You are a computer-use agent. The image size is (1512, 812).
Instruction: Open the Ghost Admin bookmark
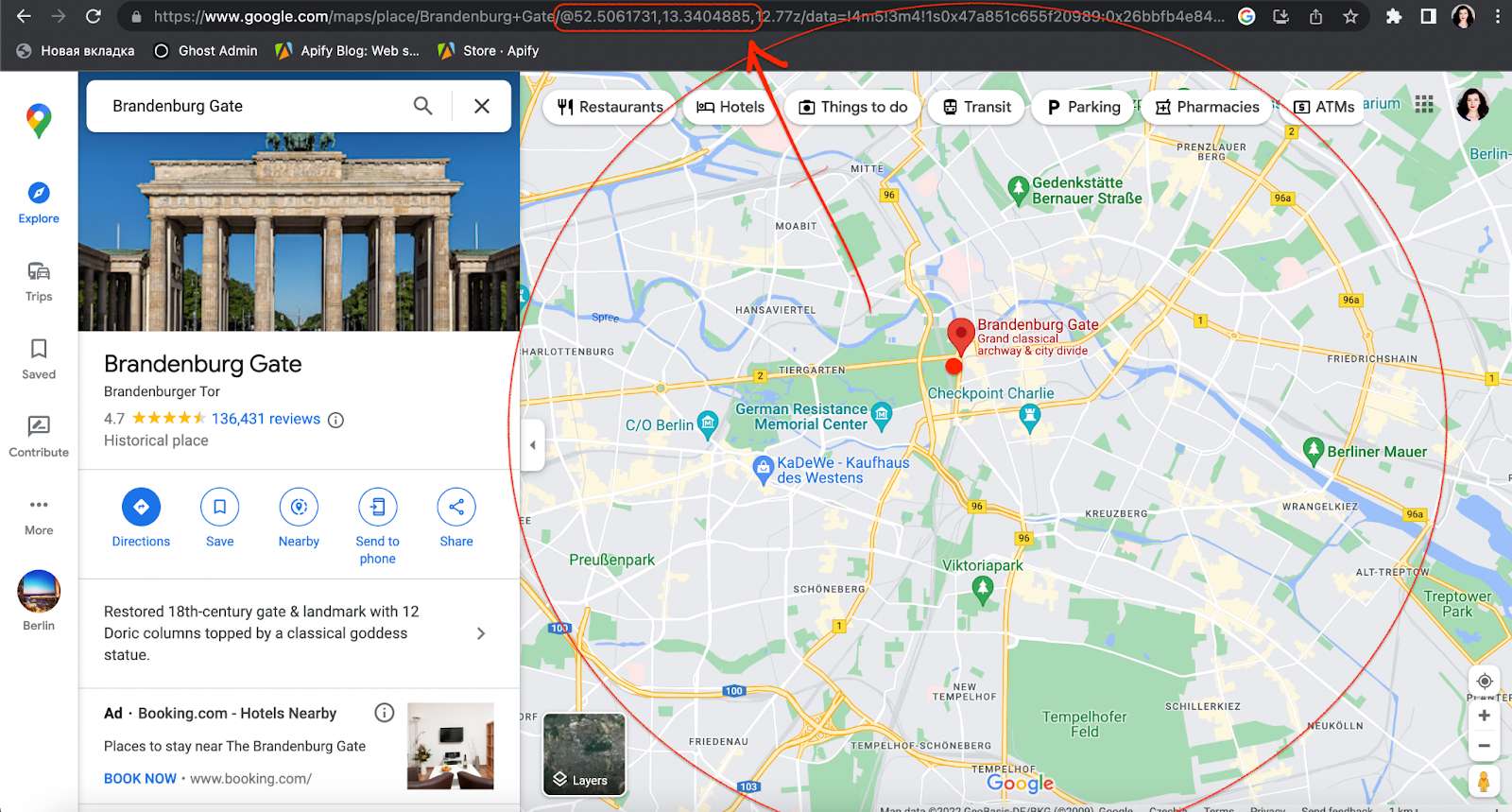[205, 51]
